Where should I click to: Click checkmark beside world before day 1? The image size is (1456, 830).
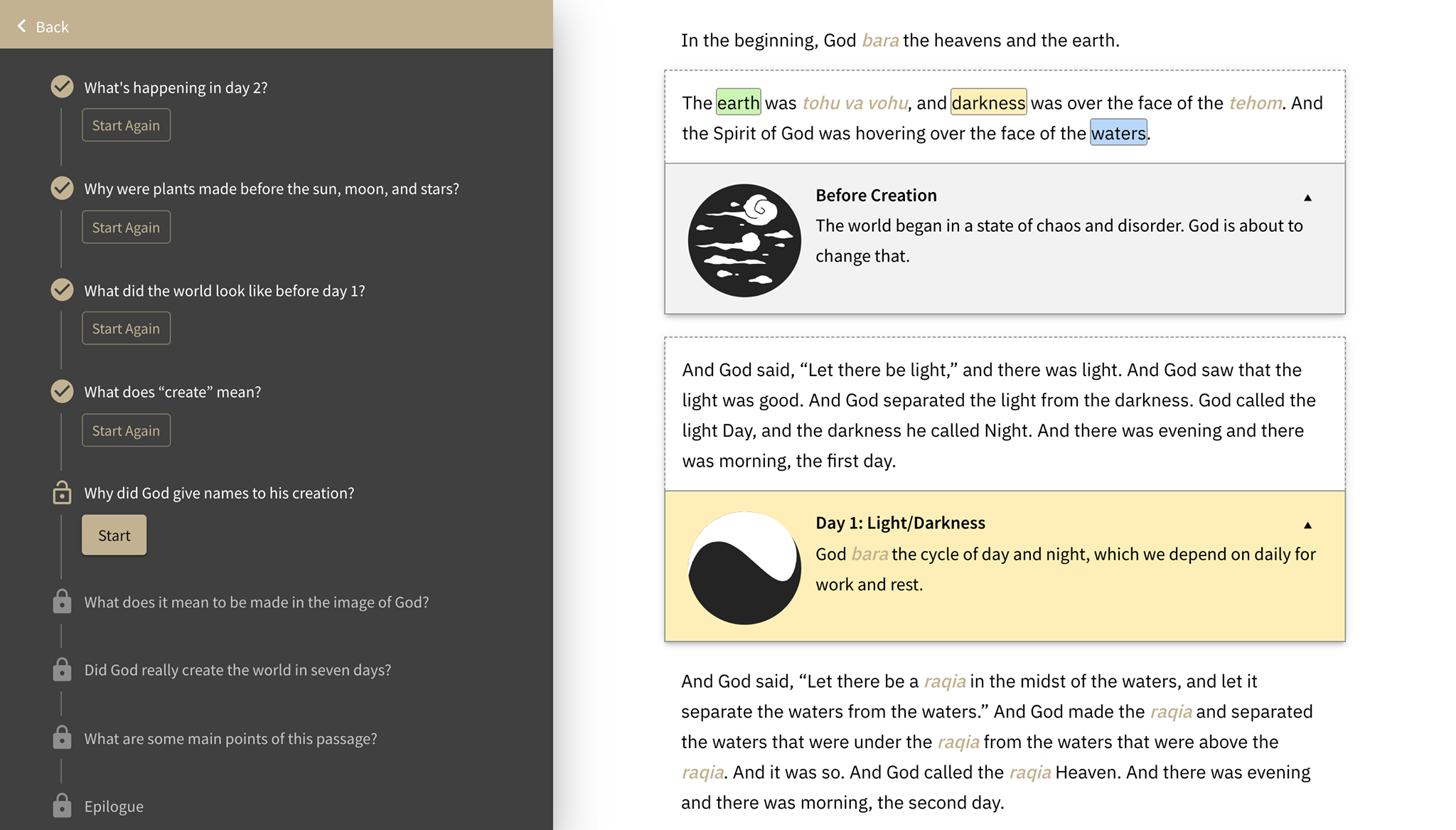[62, 290]
